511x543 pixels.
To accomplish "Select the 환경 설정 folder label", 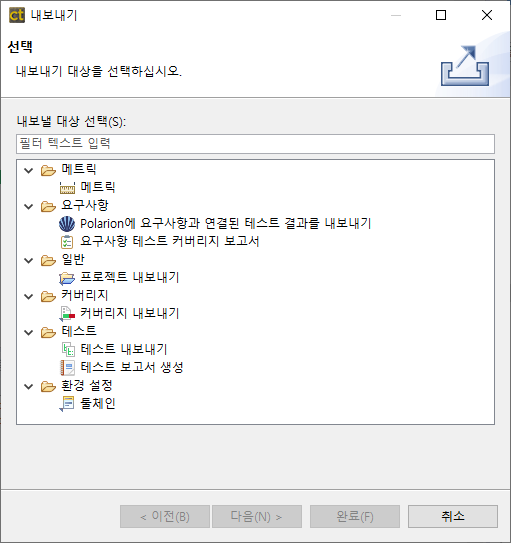I will coord(87,385).
